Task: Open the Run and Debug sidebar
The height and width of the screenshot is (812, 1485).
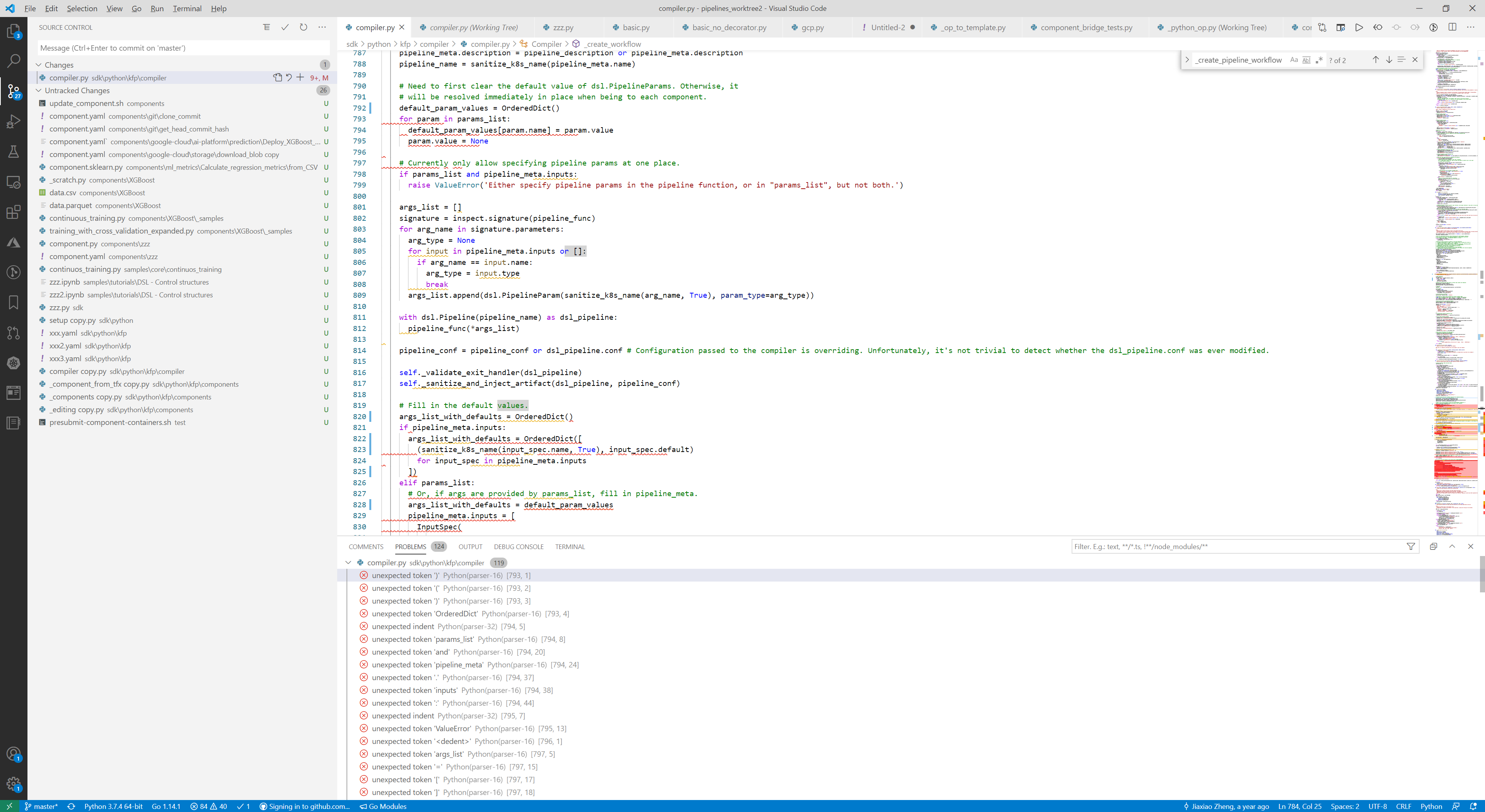Action: click(13, 121)
